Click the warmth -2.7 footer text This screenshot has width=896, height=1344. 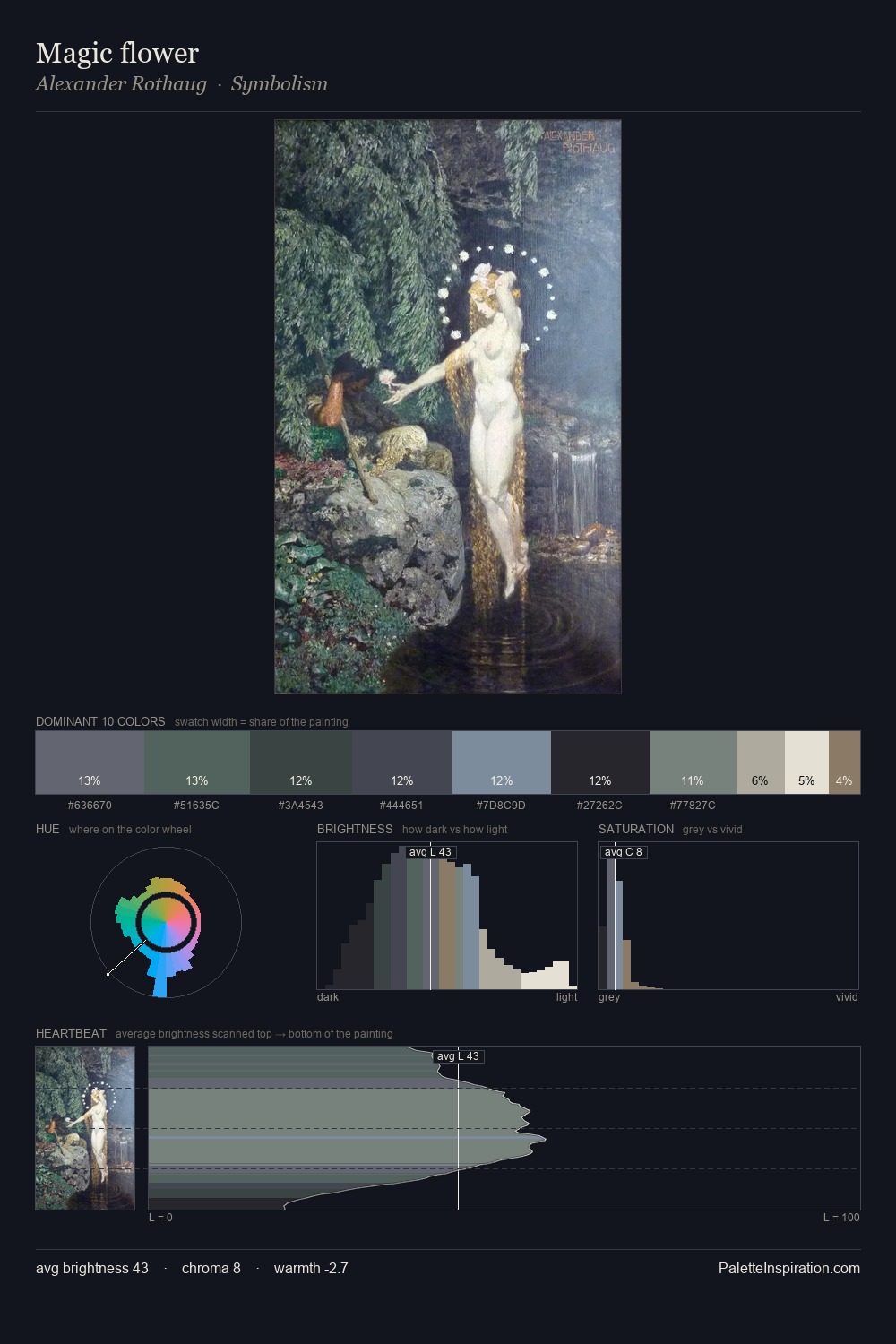tap(311, 1268)
